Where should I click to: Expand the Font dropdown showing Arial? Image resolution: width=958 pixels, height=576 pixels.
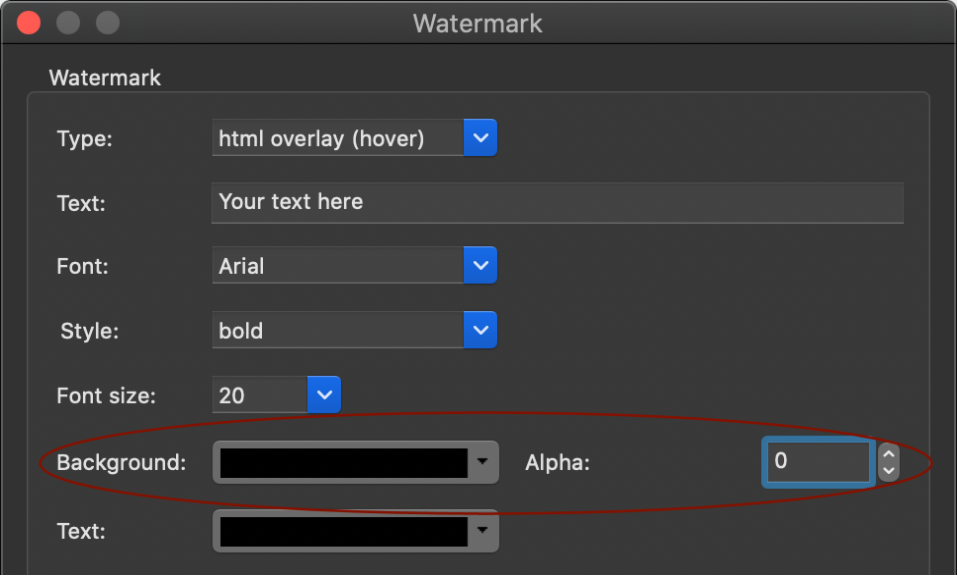(x=480, y=265)
